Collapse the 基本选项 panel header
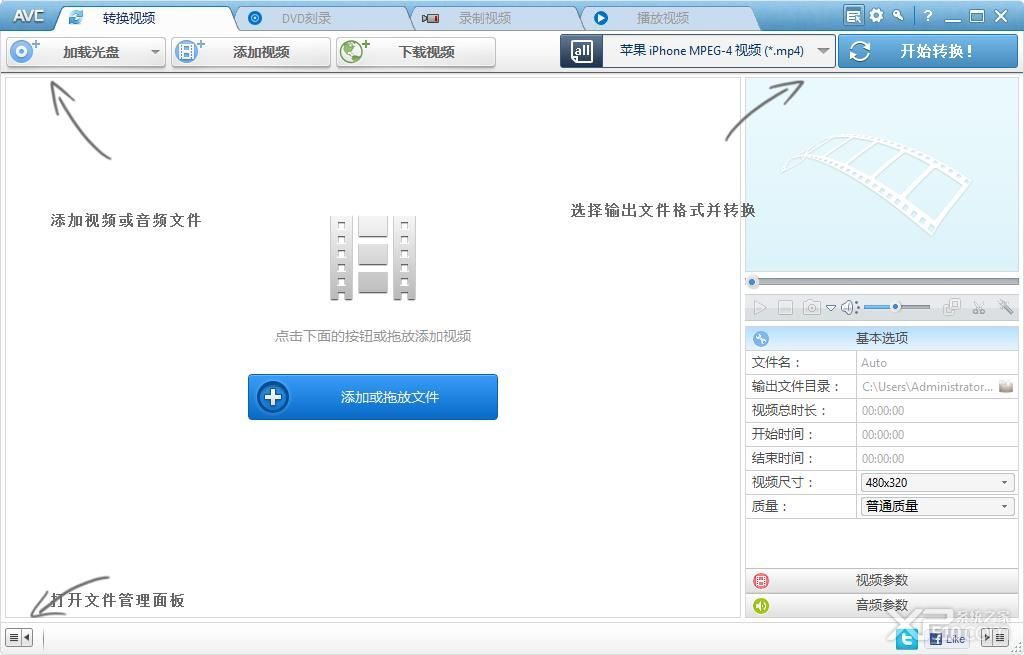The width and height of the screenshot is (1024, 655). point(882,338)
